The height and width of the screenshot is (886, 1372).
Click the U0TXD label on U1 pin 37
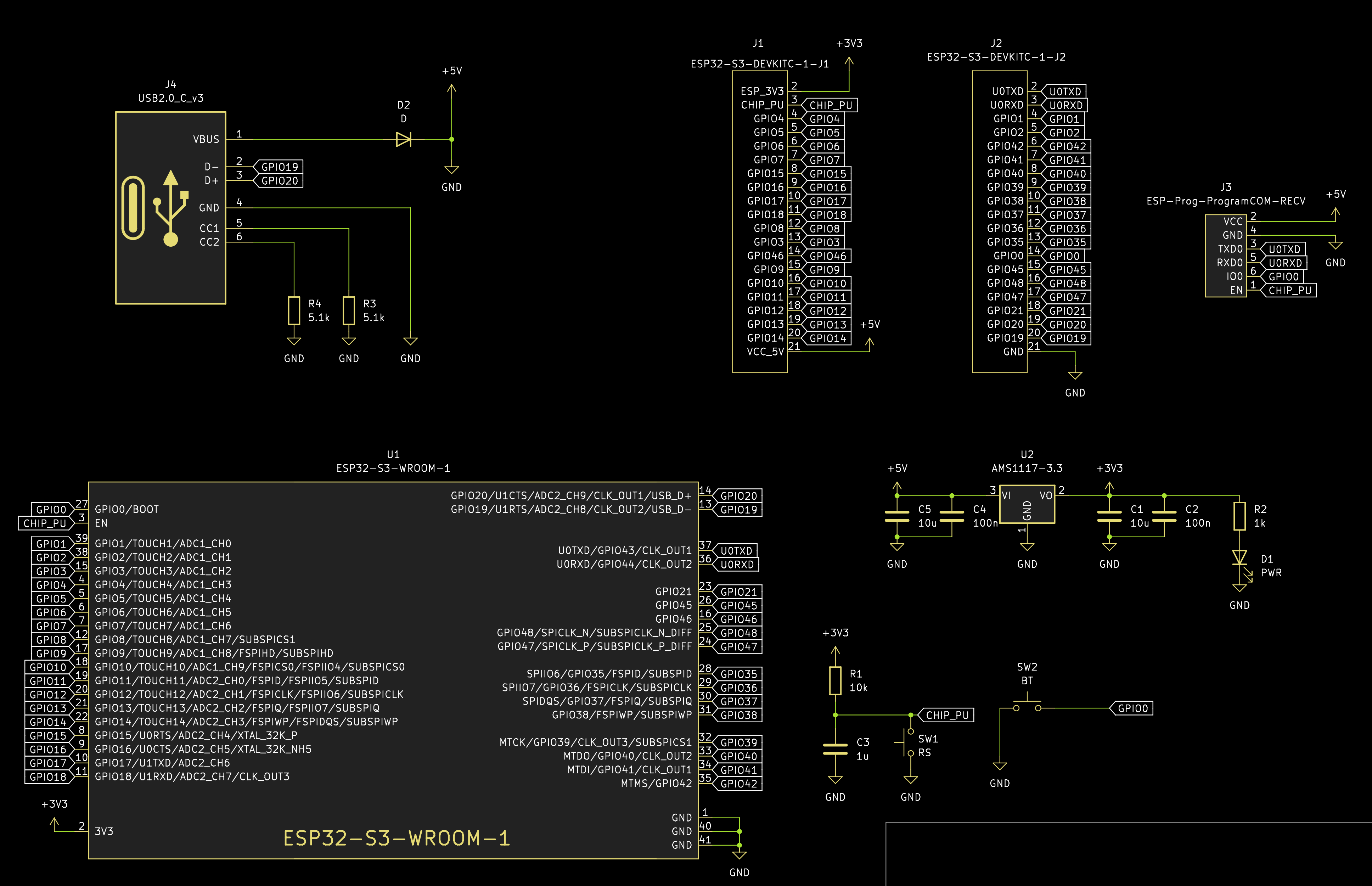736,551
